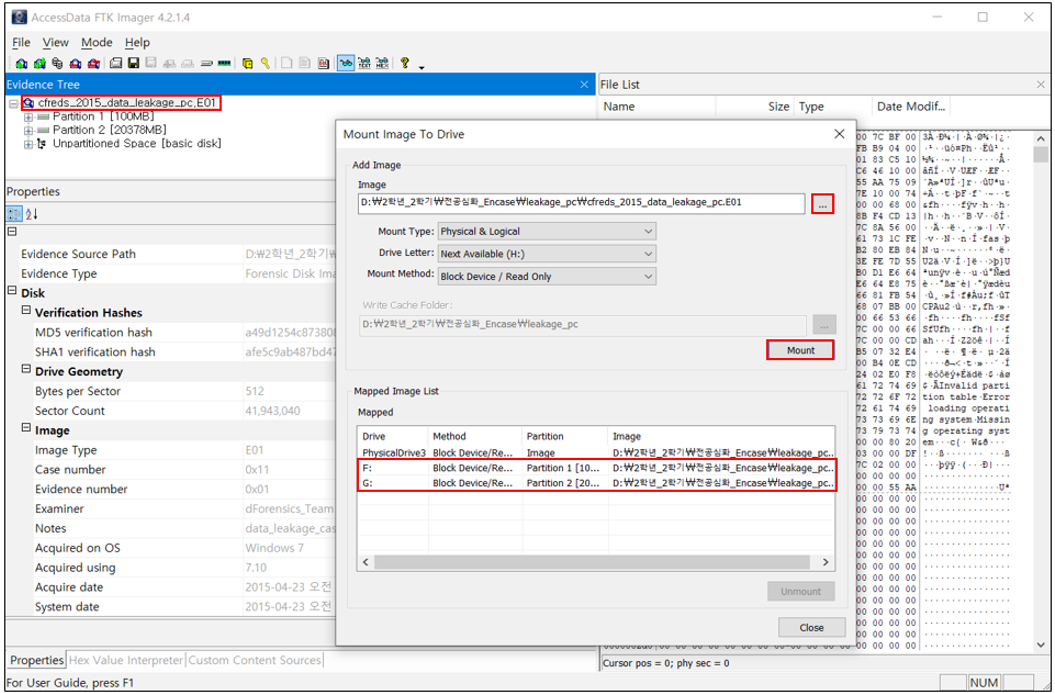Click the Image path input field
Viewport: 1055px width, 693px height.
click(581, 203)
